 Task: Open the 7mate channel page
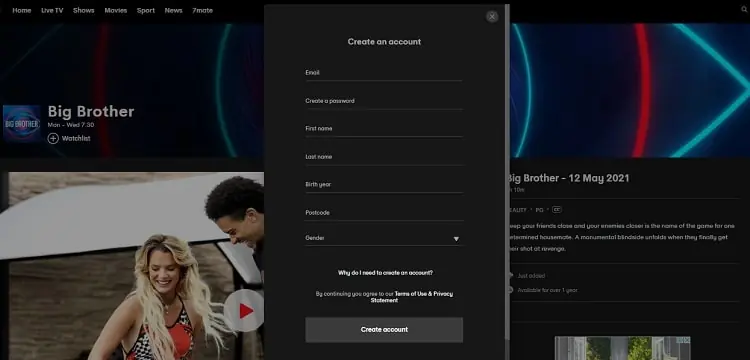pos(202,10)
